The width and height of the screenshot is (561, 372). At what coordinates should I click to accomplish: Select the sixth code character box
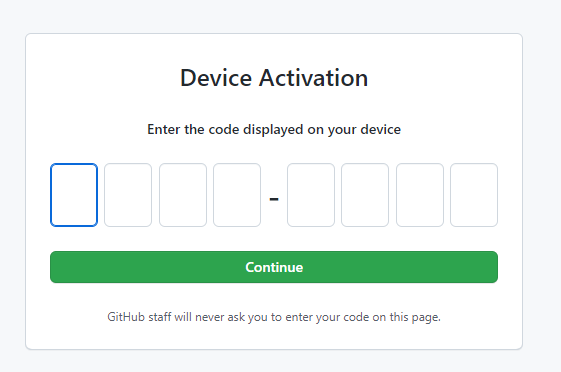click(x=365, y=195)
